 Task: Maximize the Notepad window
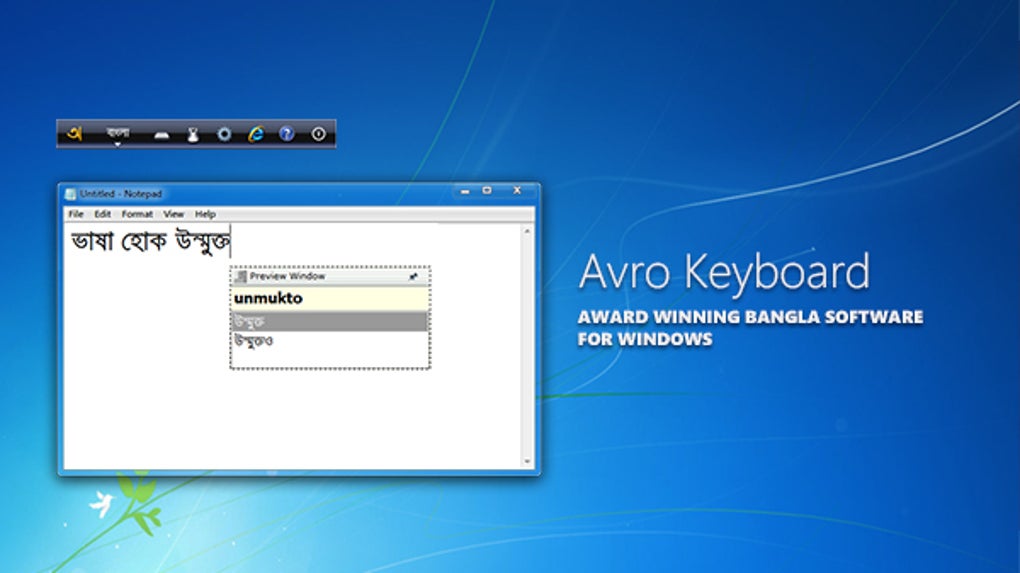(487, 191)
